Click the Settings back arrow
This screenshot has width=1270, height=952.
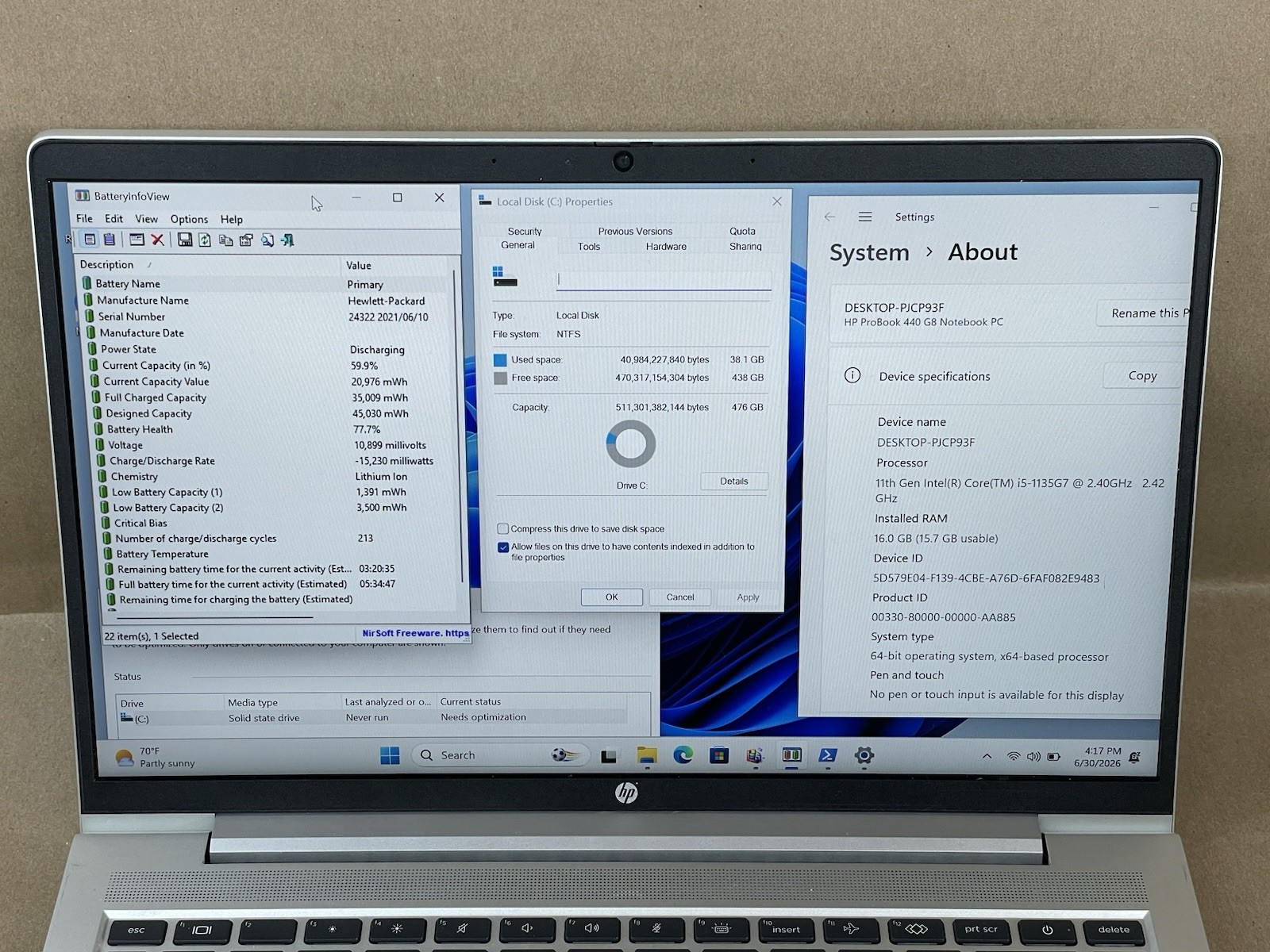coord(829,217)
